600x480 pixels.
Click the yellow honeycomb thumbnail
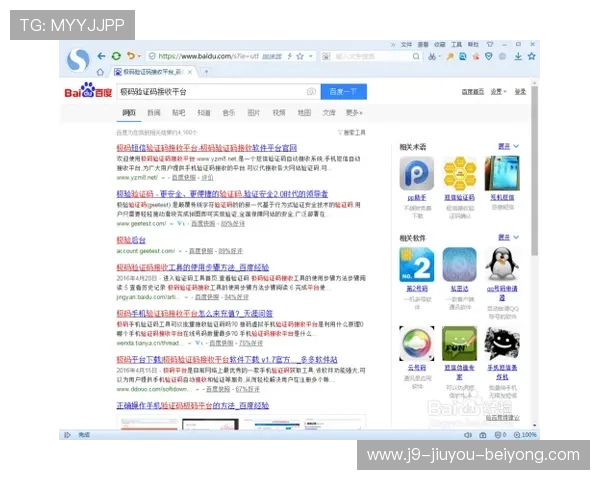[x=460, y=173]
